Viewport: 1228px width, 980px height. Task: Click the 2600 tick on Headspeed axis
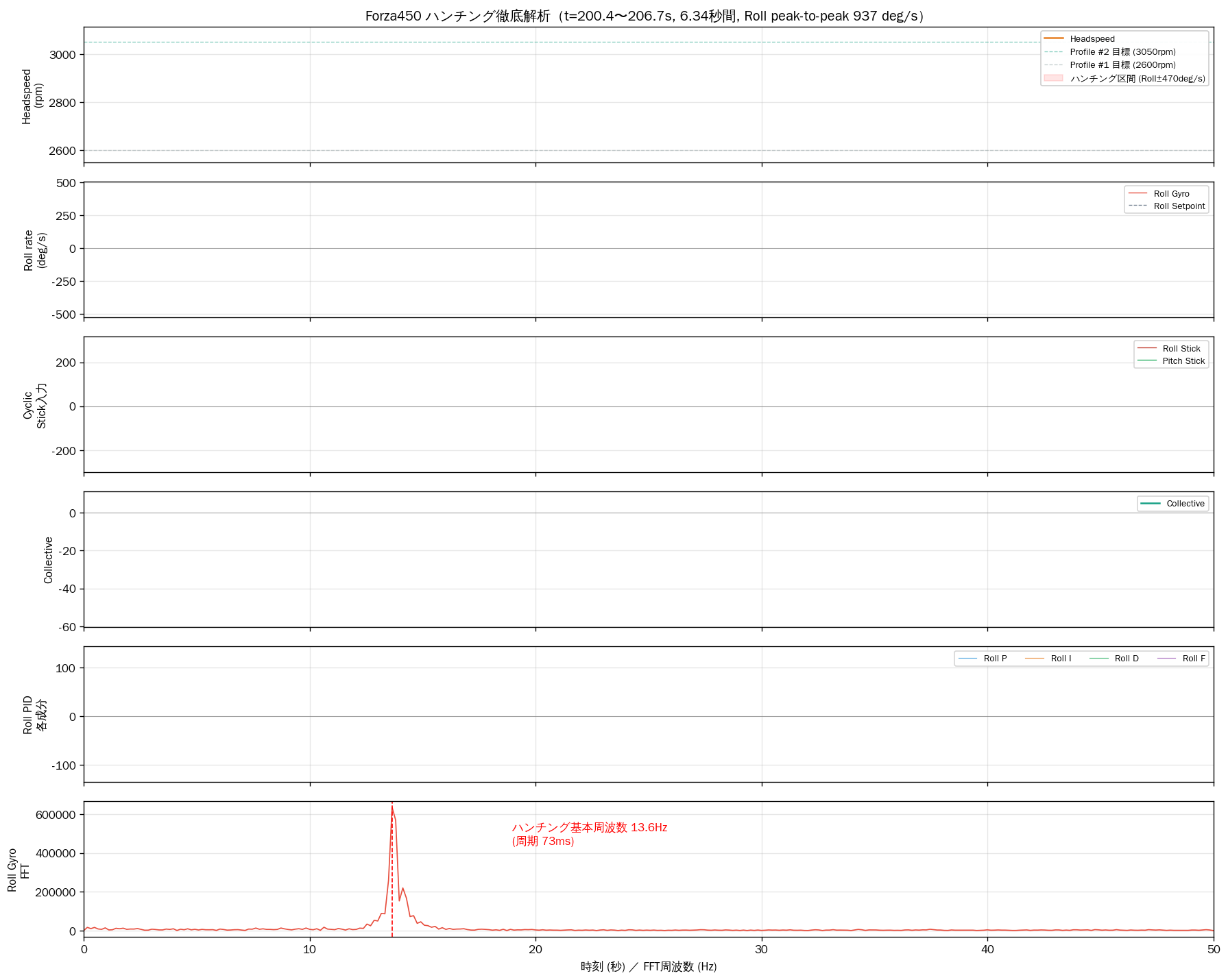coord(62,151)
